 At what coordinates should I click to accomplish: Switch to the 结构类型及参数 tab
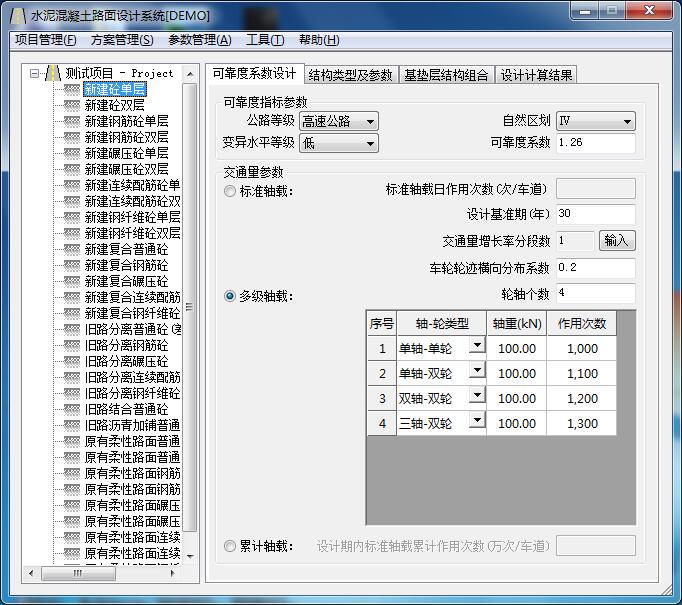[351, 75]
